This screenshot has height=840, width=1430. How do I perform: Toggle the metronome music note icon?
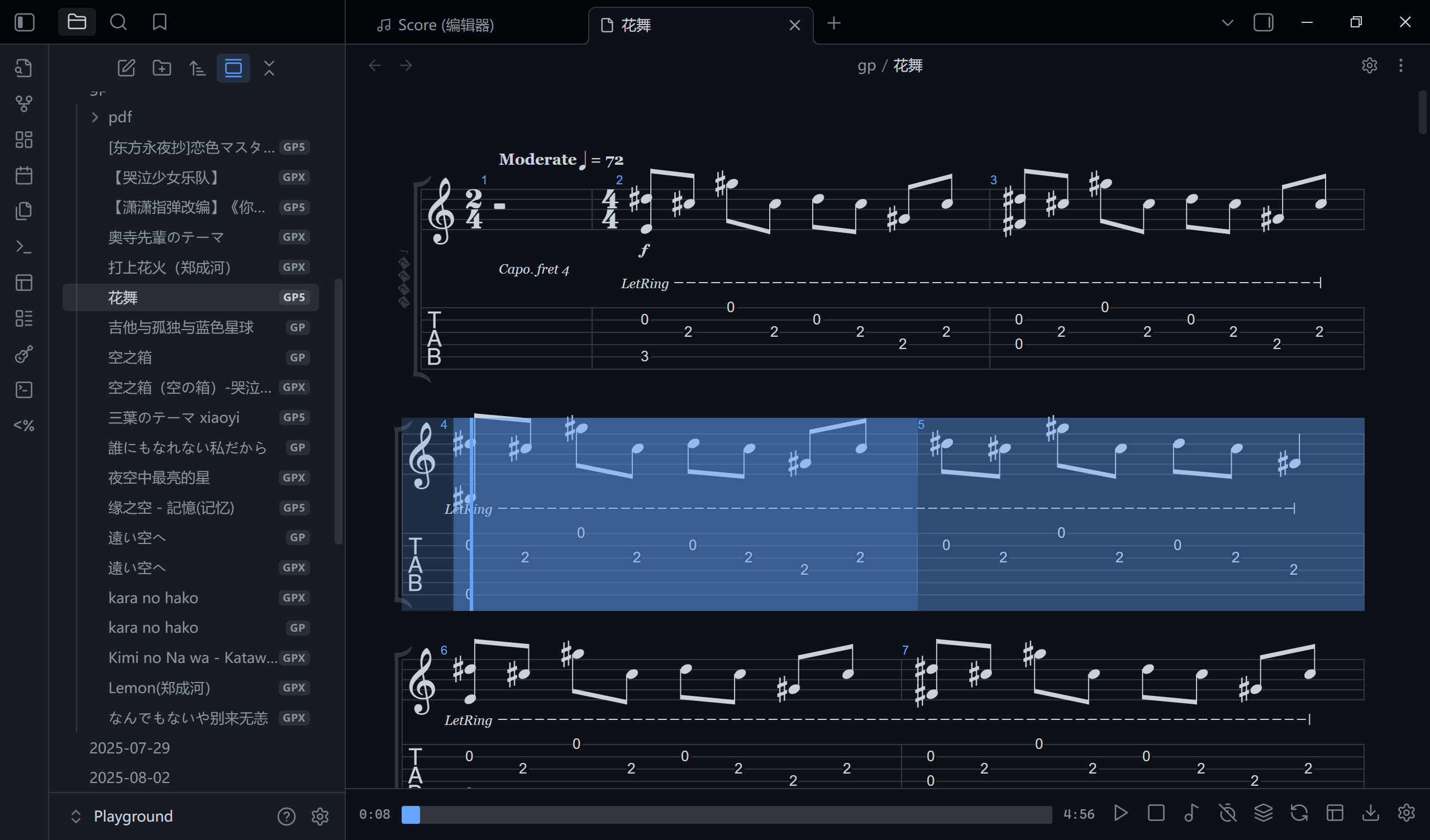(x=1191, y=813)
